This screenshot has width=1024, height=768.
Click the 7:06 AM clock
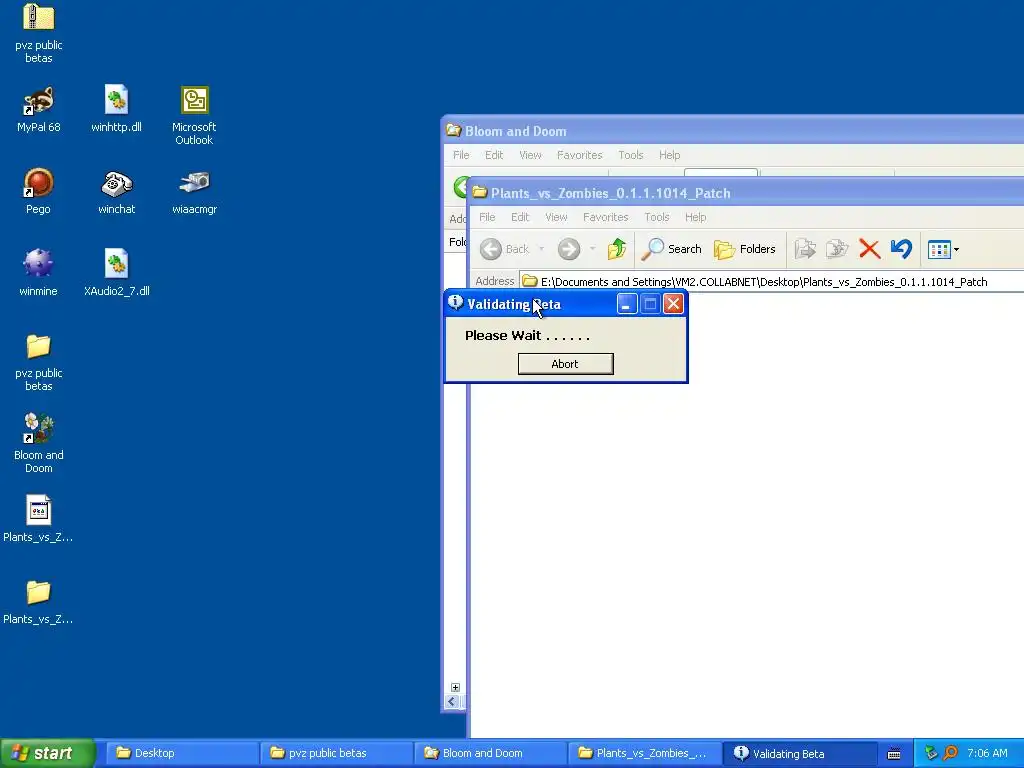(987, 753)
